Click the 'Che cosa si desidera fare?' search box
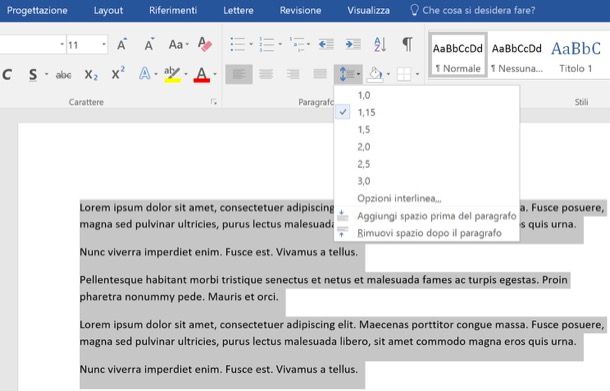 tap(479, 11)
